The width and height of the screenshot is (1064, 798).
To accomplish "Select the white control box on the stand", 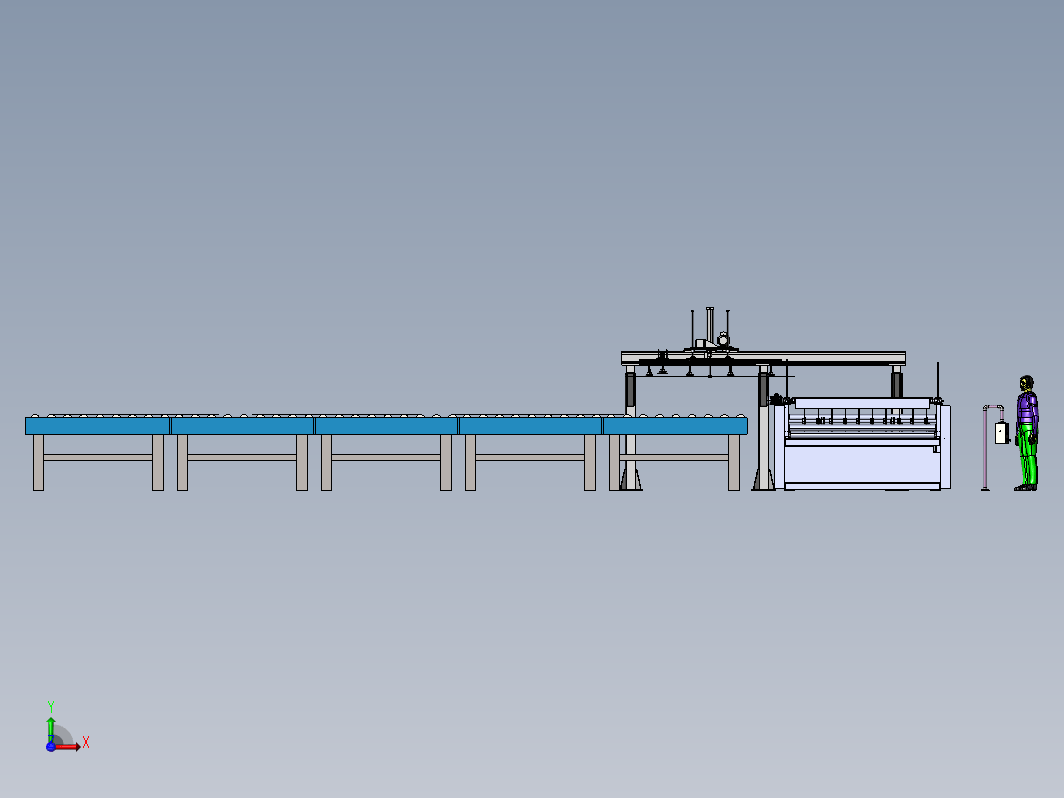I will point(1002,433).
